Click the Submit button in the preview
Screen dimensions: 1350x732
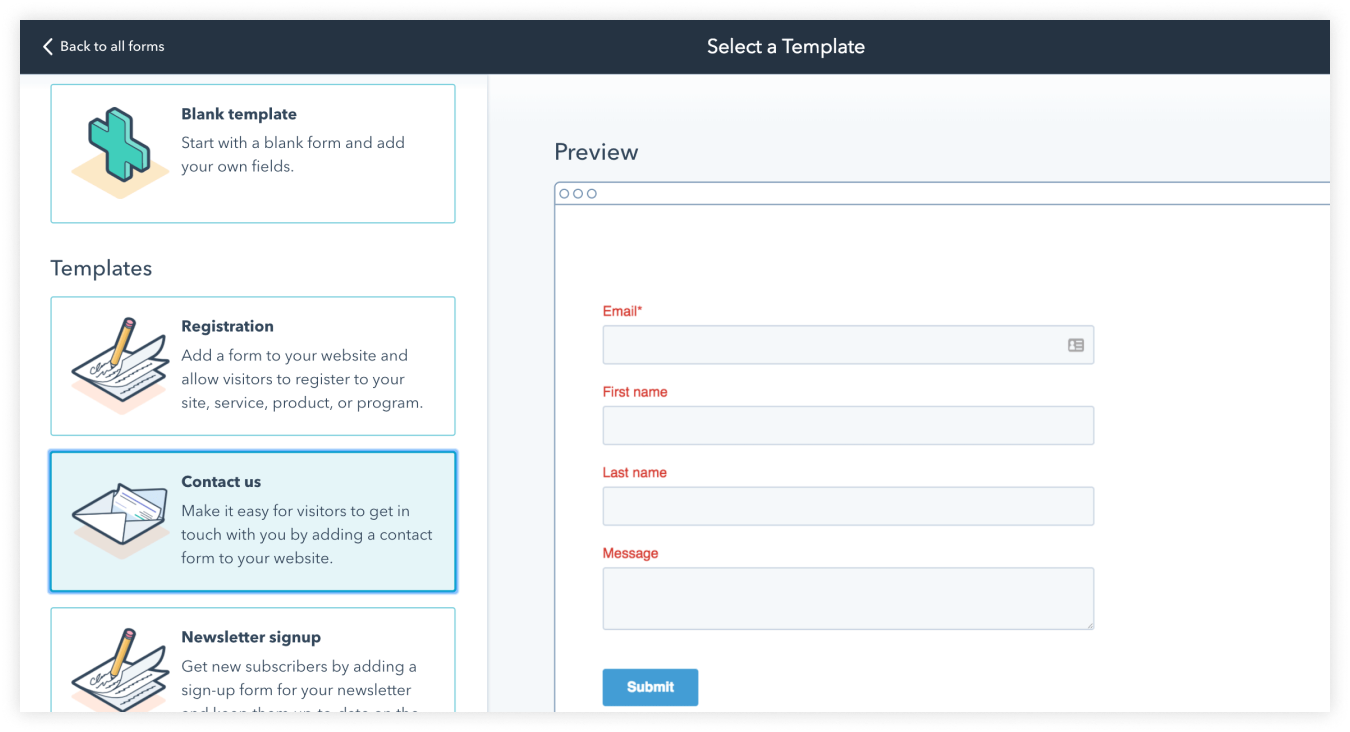(650, 687)
